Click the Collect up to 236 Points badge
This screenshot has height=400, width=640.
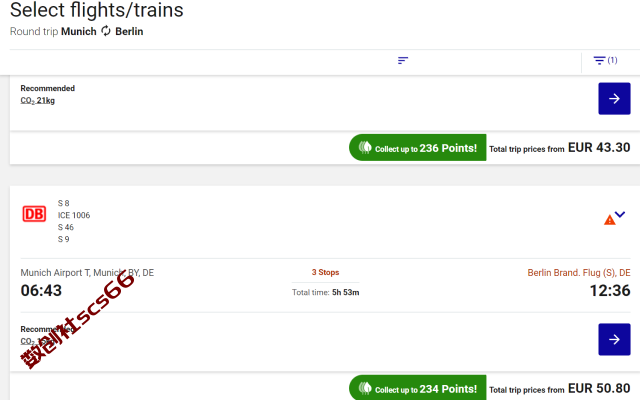(418, 147)
